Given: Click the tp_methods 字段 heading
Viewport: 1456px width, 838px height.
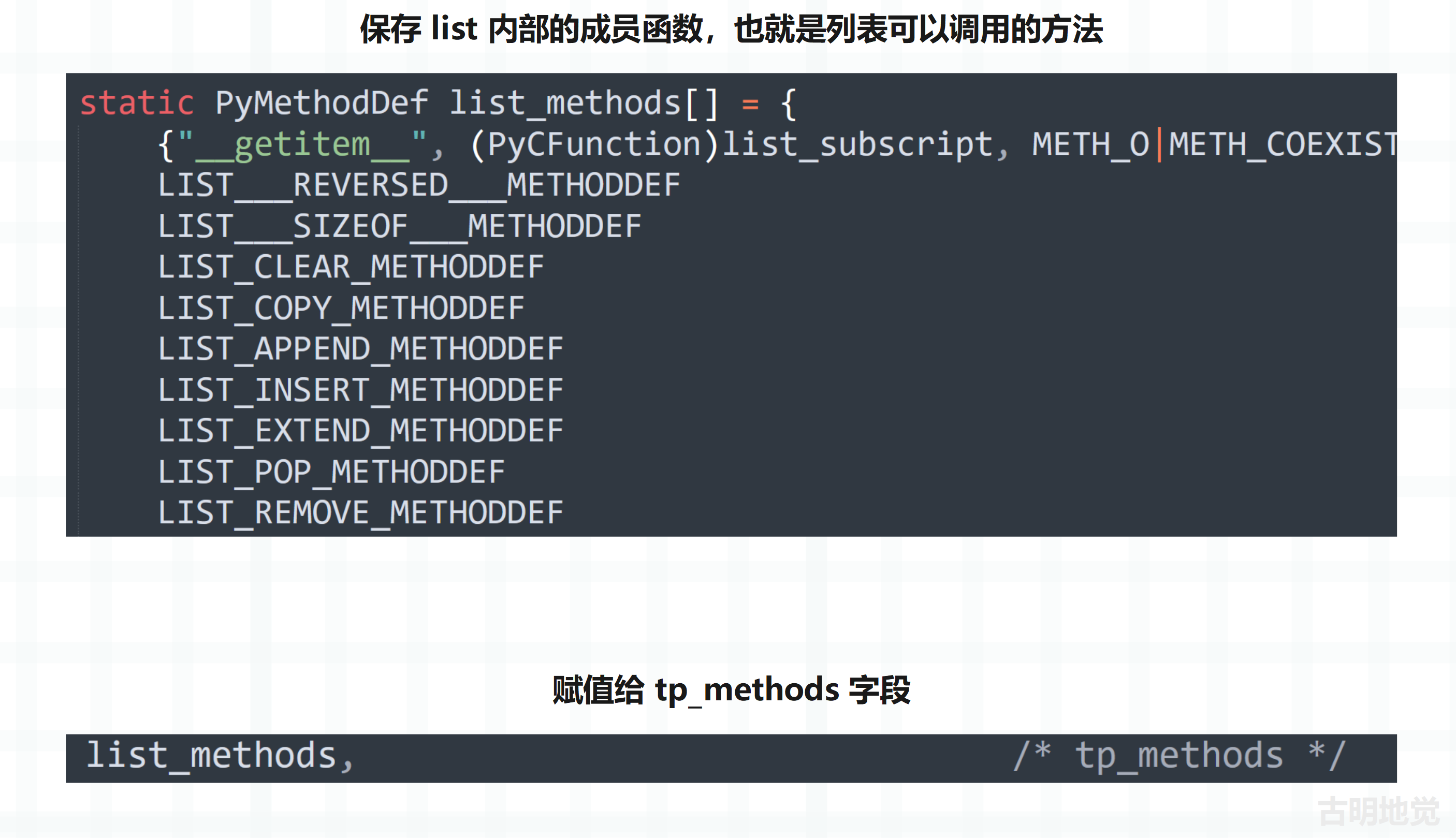Looking at the screenshot, I should pos(731,690).
